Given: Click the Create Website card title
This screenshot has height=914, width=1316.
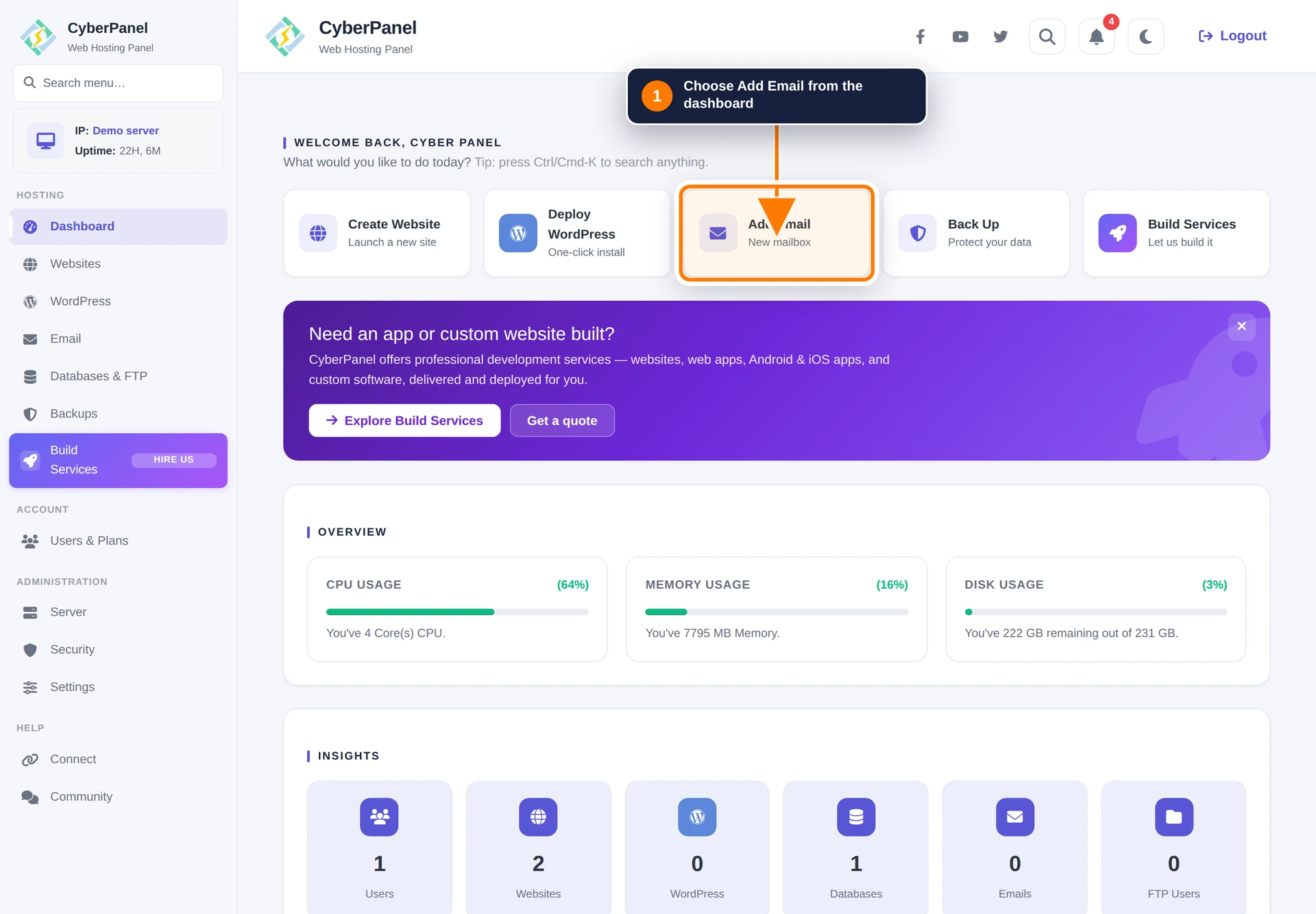Looking at the screenshot, I should 394,224.
